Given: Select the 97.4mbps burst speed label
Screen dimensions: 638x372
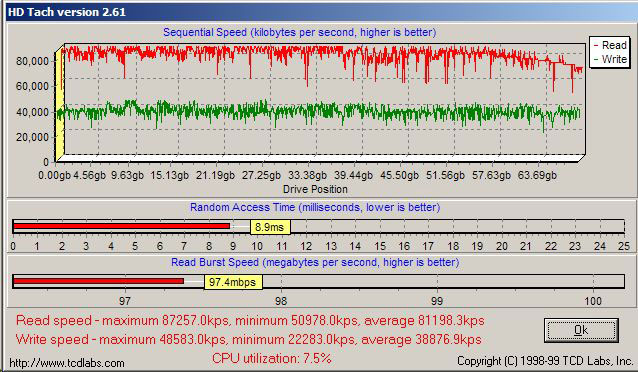Looking at the screenshot, I should point(233,282).
